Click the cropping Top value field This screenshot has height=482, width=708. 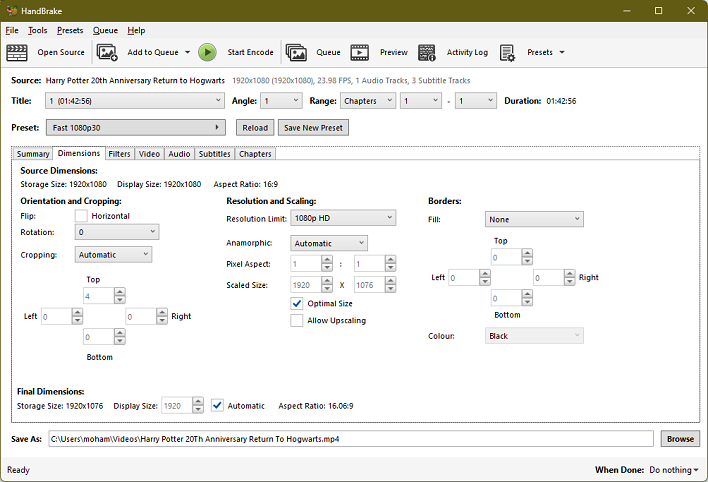coord(99,296)
